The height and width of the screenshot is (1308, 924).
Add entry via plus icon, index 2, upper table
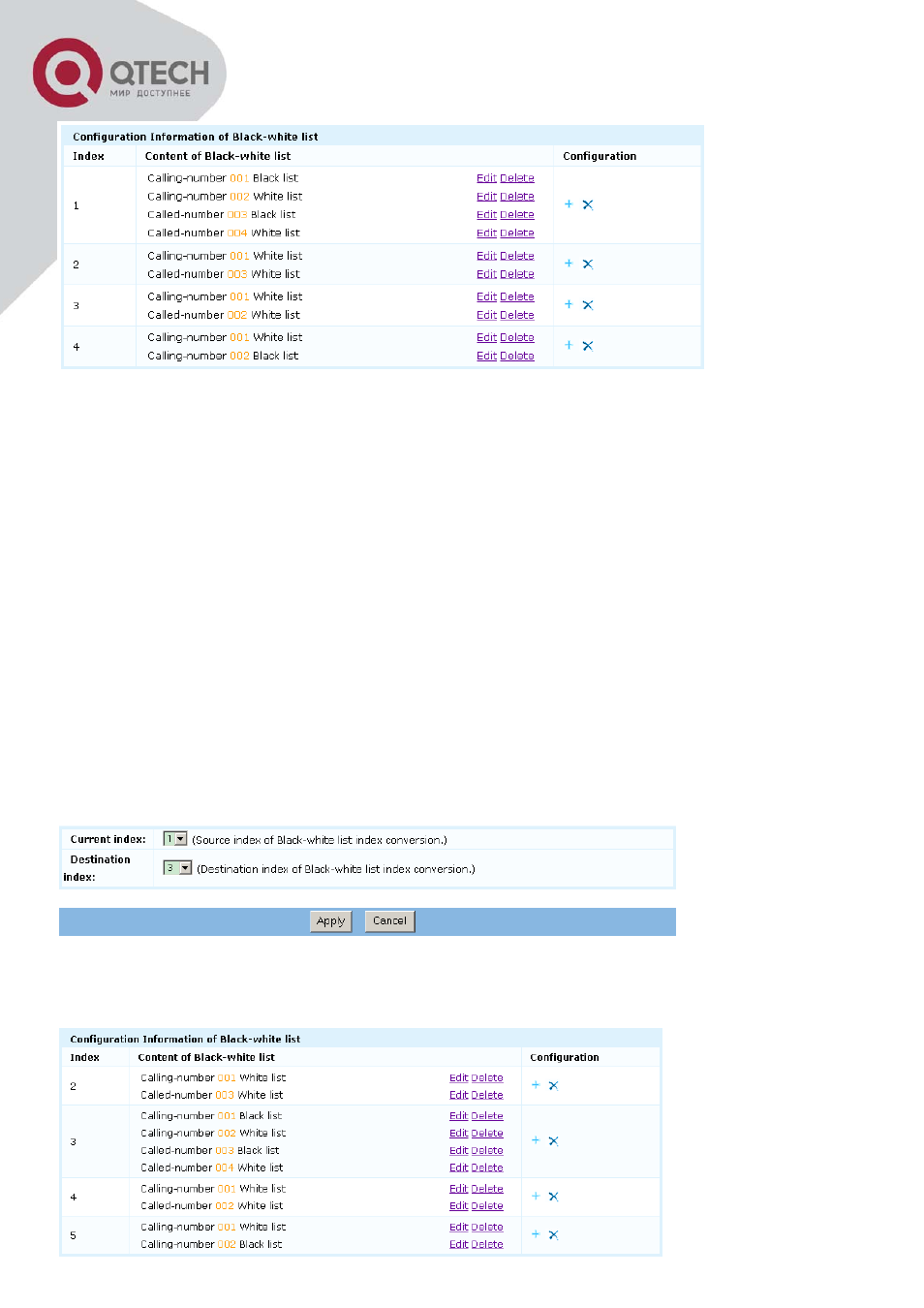pyautogui.click(x=569, y=264)
